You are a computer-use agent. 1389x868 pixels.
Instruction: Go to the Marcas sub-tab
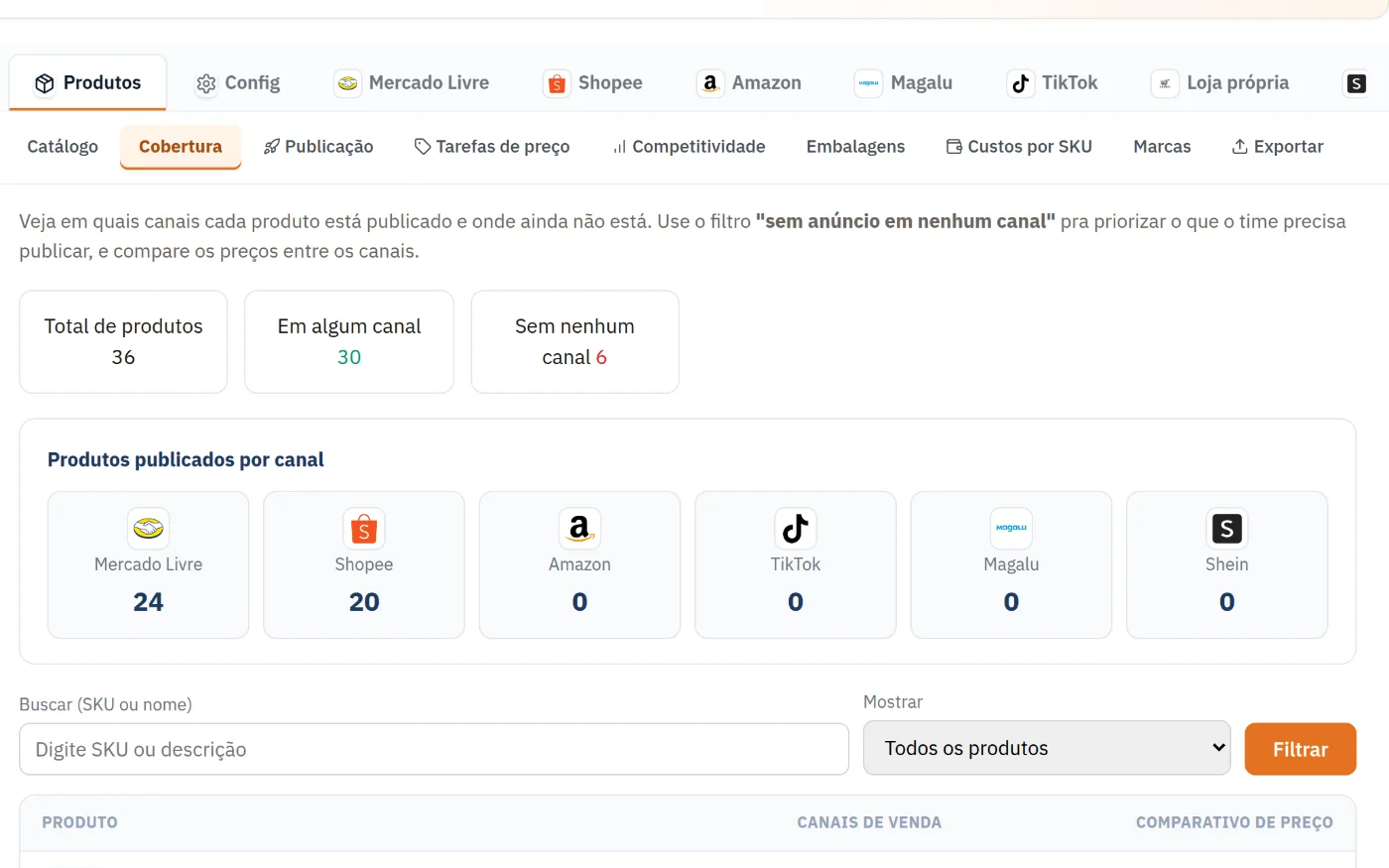1162,147
